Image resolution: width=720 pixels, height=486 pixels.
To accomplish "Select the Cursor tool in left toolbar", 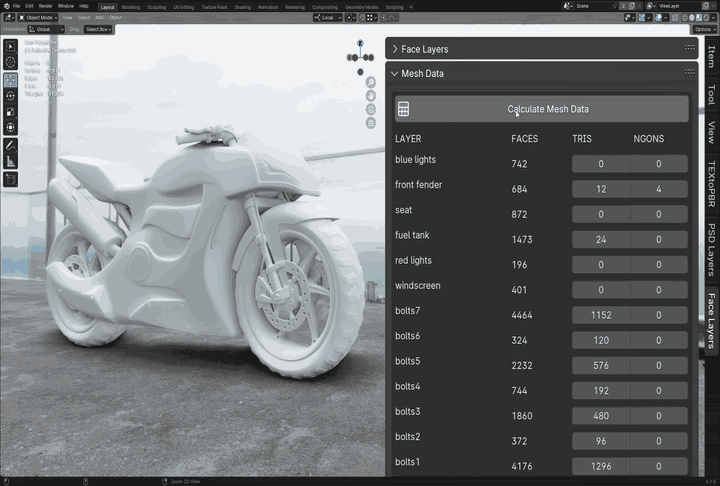I will (x=11, y=62).
